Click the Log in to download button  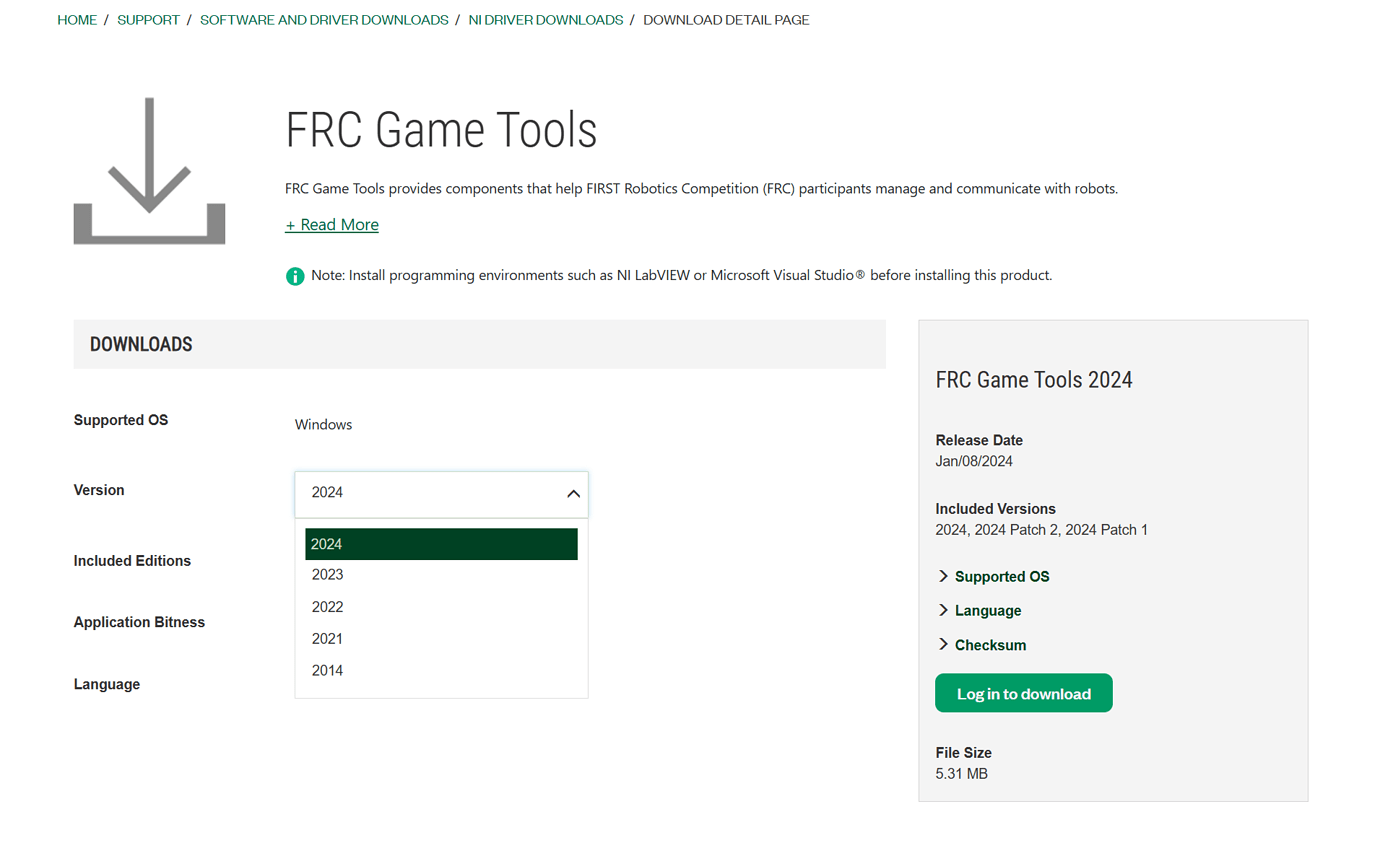click(1023, 693)
